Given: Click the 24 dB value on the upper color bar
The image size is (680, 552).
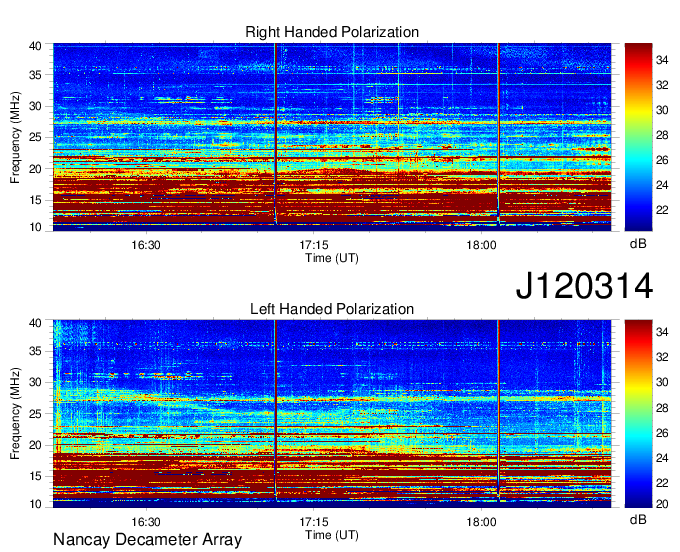Looking at the screenshot, I should tap(662, 185).
